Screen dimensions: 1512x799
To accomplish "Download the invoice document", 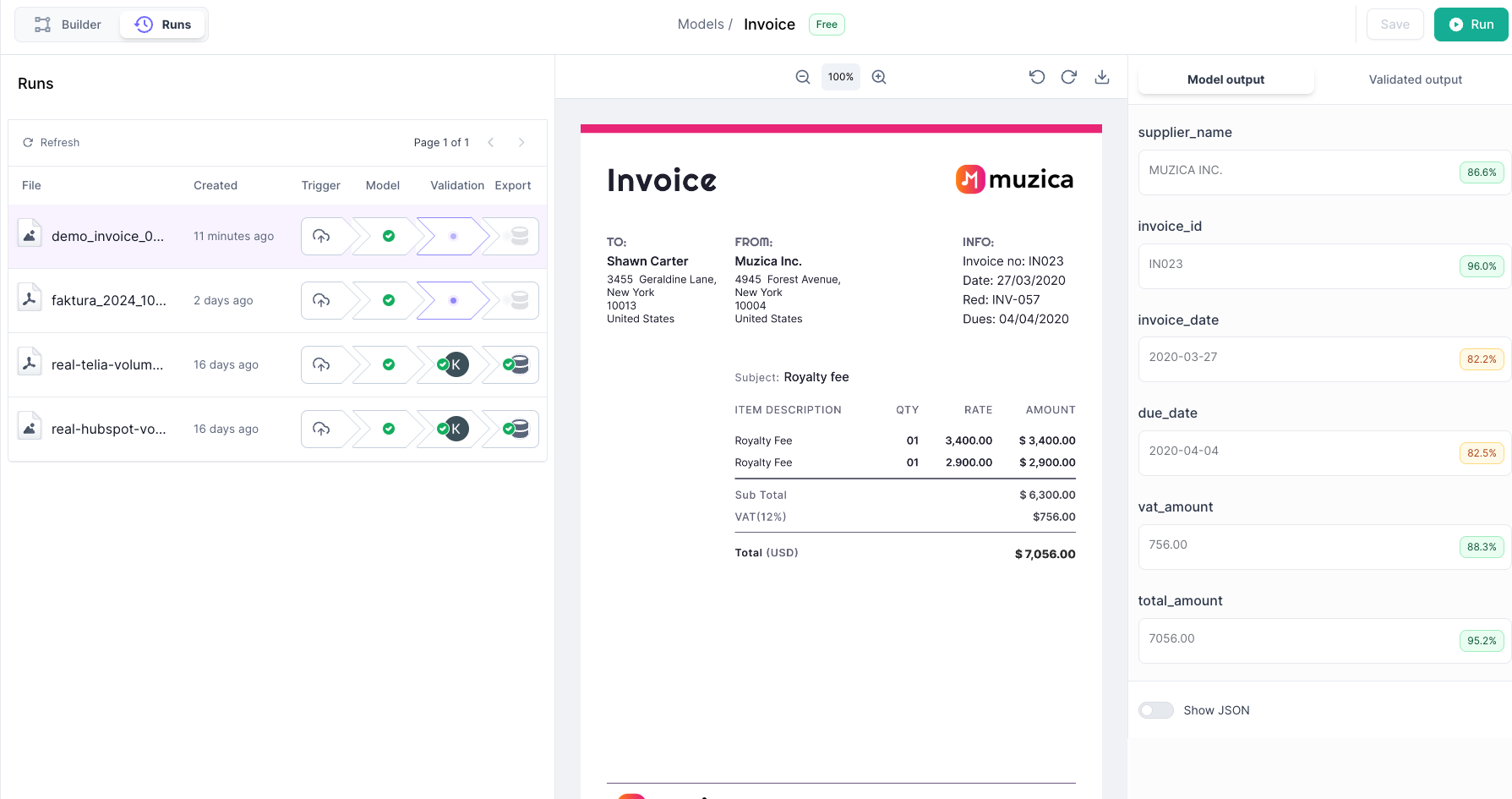I will coord(1102,77).
